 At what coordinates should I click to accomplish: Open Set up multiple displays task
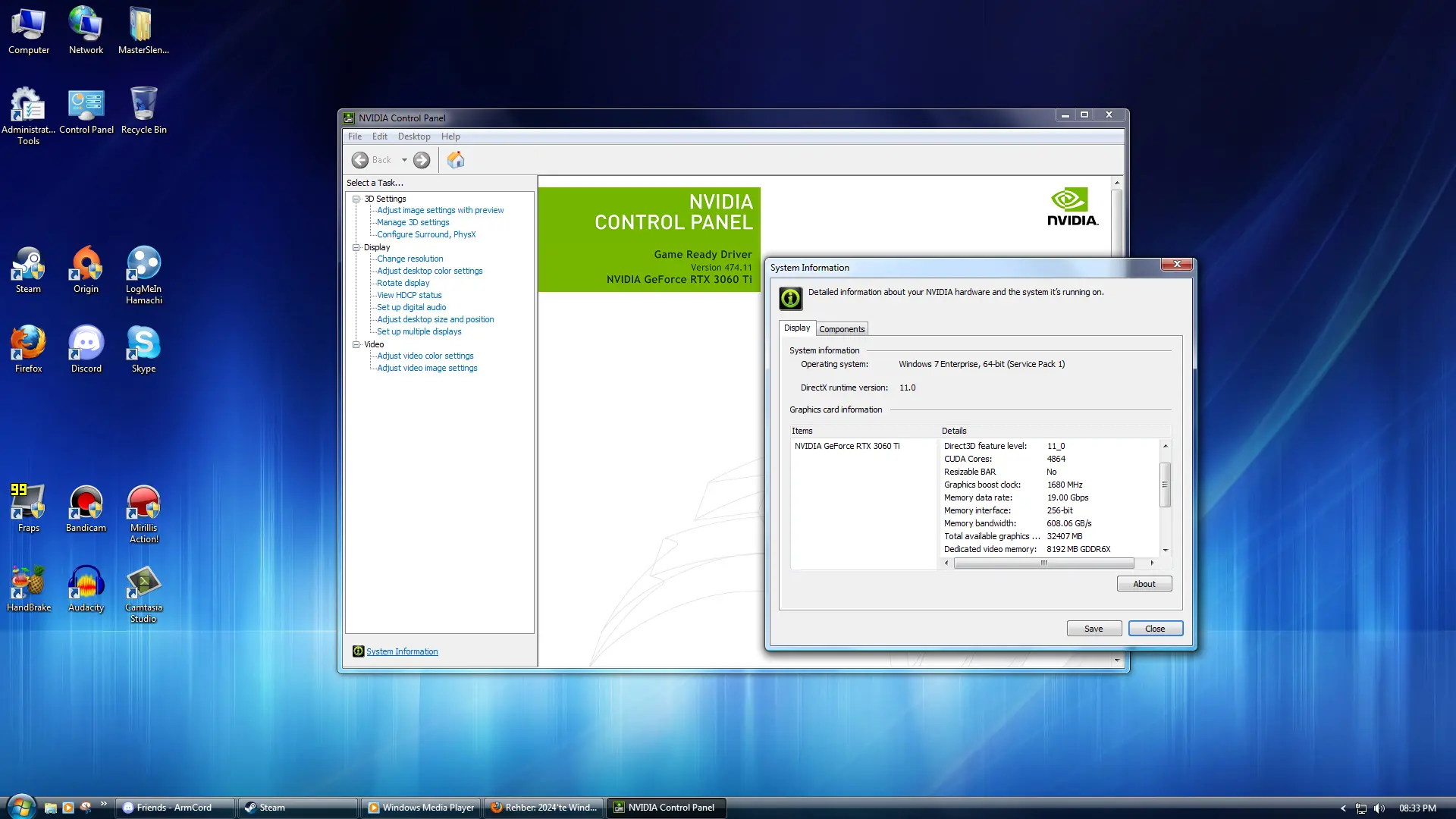pos(419,331)
